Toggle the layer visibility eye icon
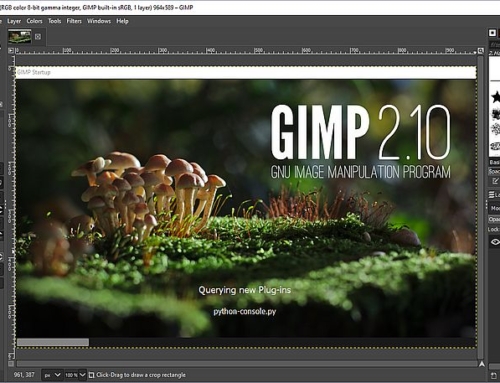Image resolution: width=500 pixels, height=383 pixels. pyautogui.click(x=495, y=242)
